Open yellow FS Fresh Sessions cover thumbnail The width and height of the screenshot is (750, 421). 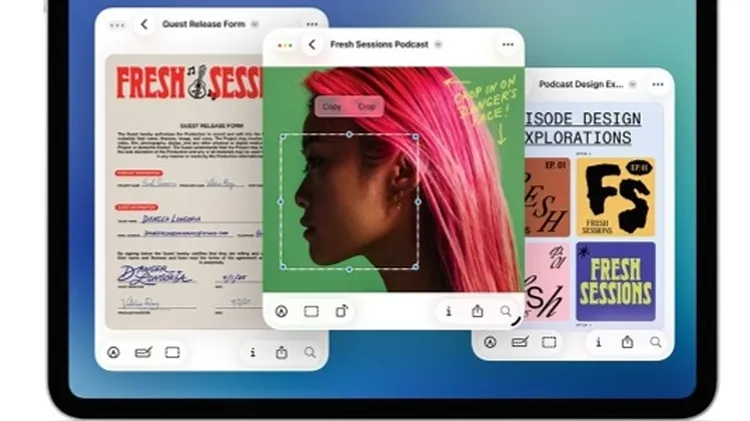point(616,197)
